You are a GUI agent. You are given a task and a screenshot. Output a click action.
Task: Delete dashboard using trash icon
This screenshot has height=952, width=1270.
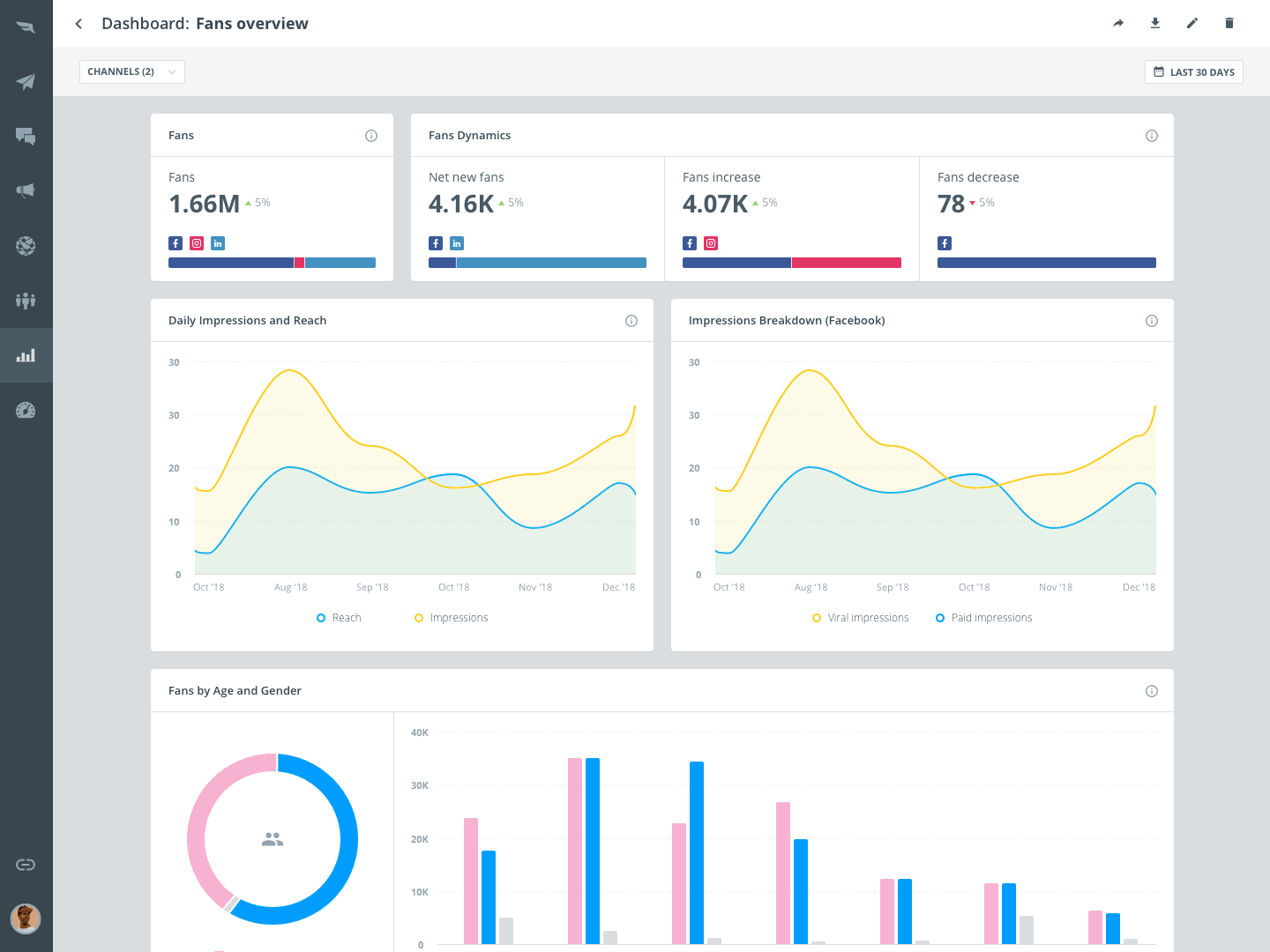pyautogui.click(x=1229, y=24)
